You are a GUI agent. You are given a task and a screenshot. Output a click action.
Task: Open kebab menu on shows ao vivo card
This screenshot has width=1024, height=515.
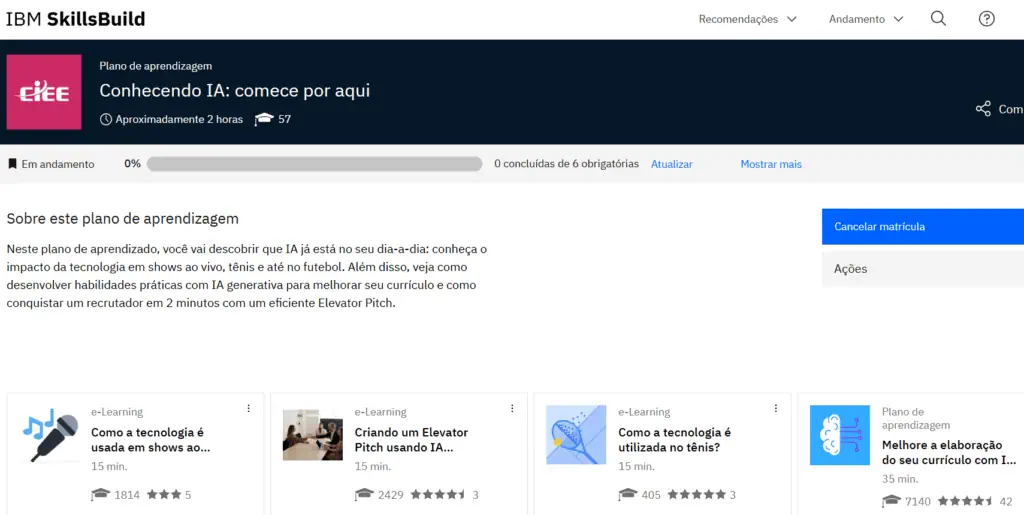(248, 409)
